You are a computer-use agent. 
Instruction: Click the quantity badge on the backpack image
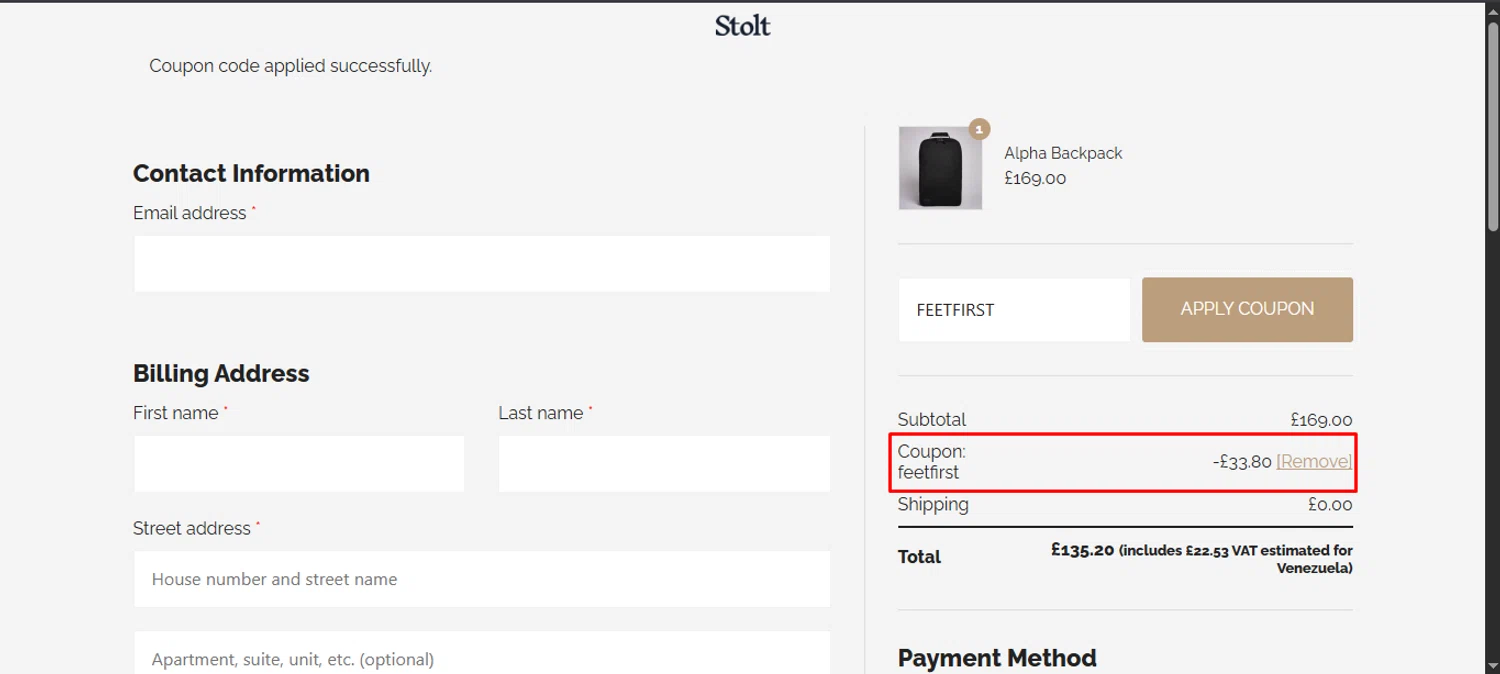coord(980,129)
